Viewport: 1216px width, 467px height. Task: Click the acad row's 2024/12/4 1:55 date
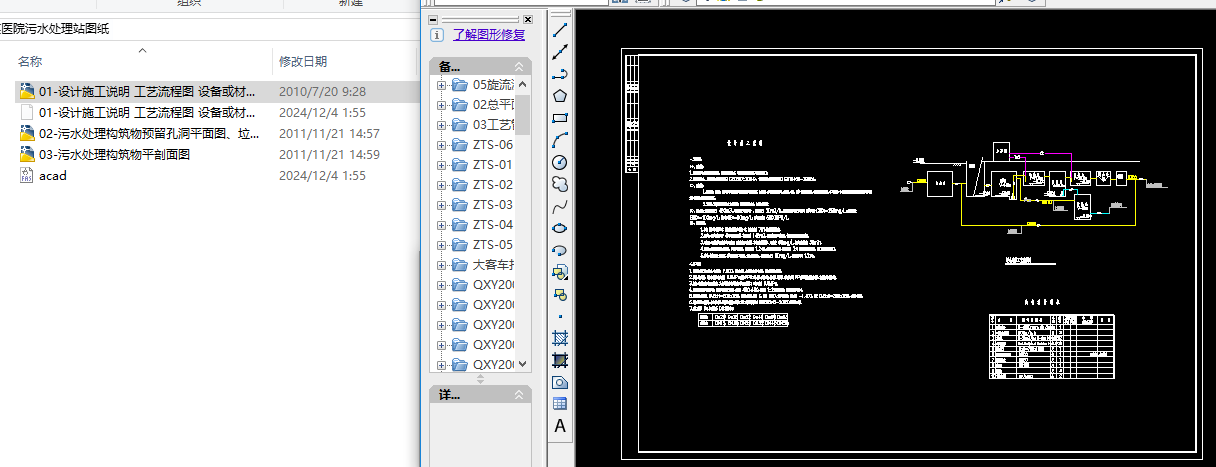tap(322, 175)
